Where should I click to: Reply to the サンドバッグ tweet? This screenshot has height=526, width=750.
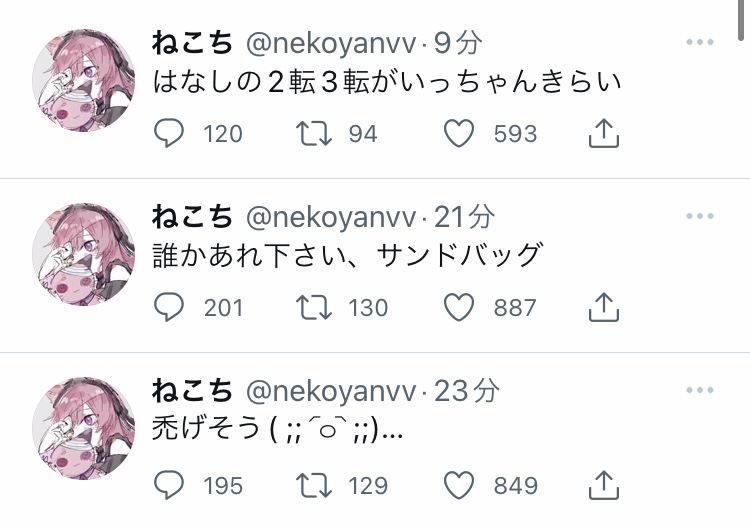point(170,308)
